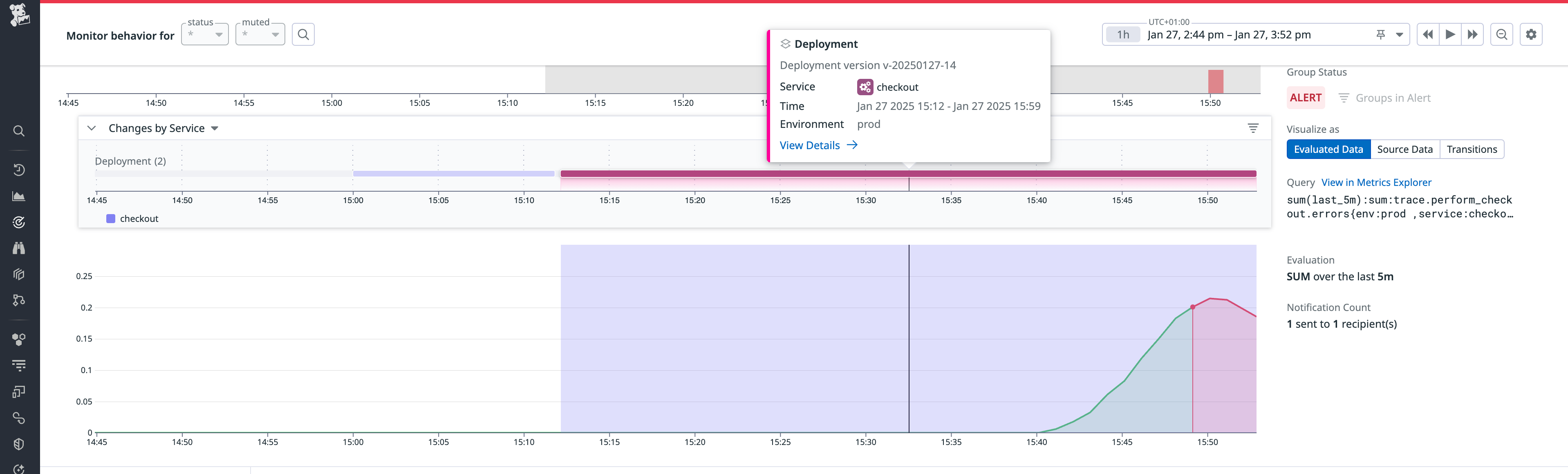The width and height of the screenshot is (1568, 474).
Task: Click the zoom out magnifier button
Action: tap(1501, 34)
